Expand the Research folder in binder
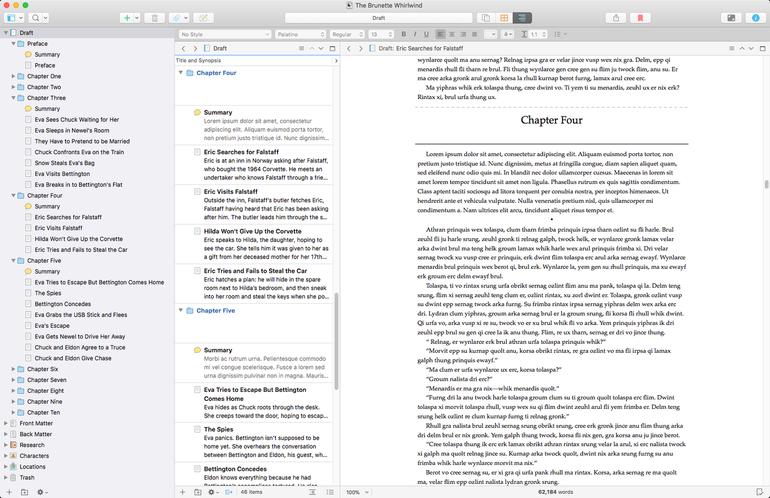The image size is (770, 498). 6,444
